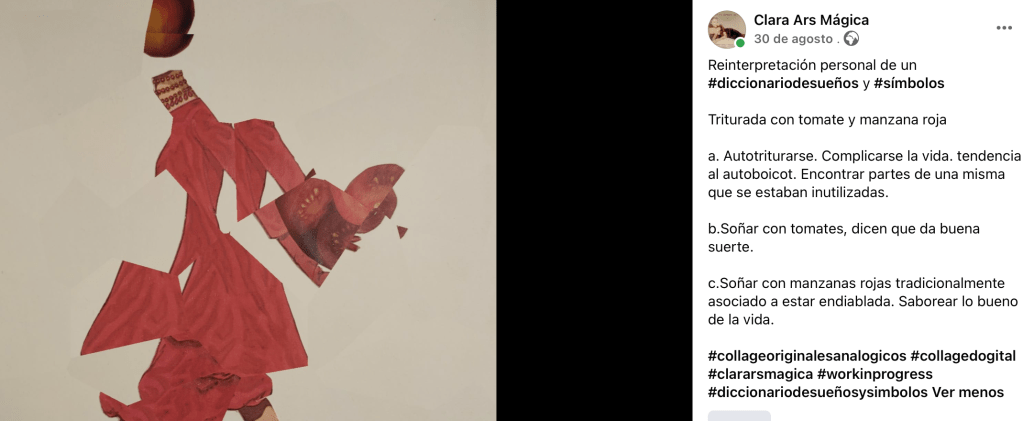
Task: Click the apple at the collage top
Action: [x=169, y=26]
